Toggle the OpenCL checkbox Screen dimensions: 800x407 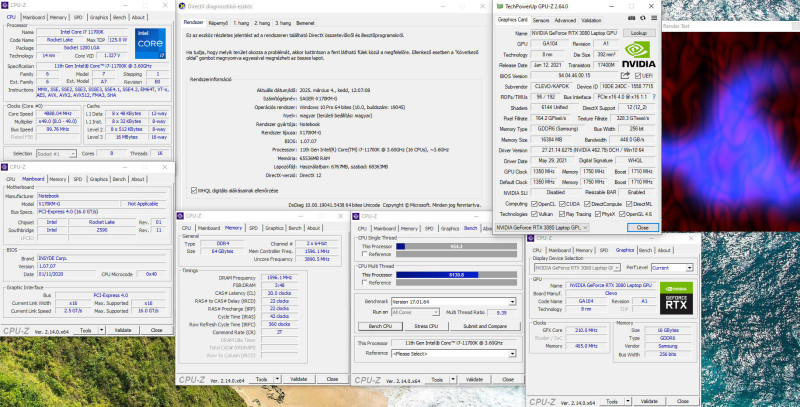[x=533, y=204]
